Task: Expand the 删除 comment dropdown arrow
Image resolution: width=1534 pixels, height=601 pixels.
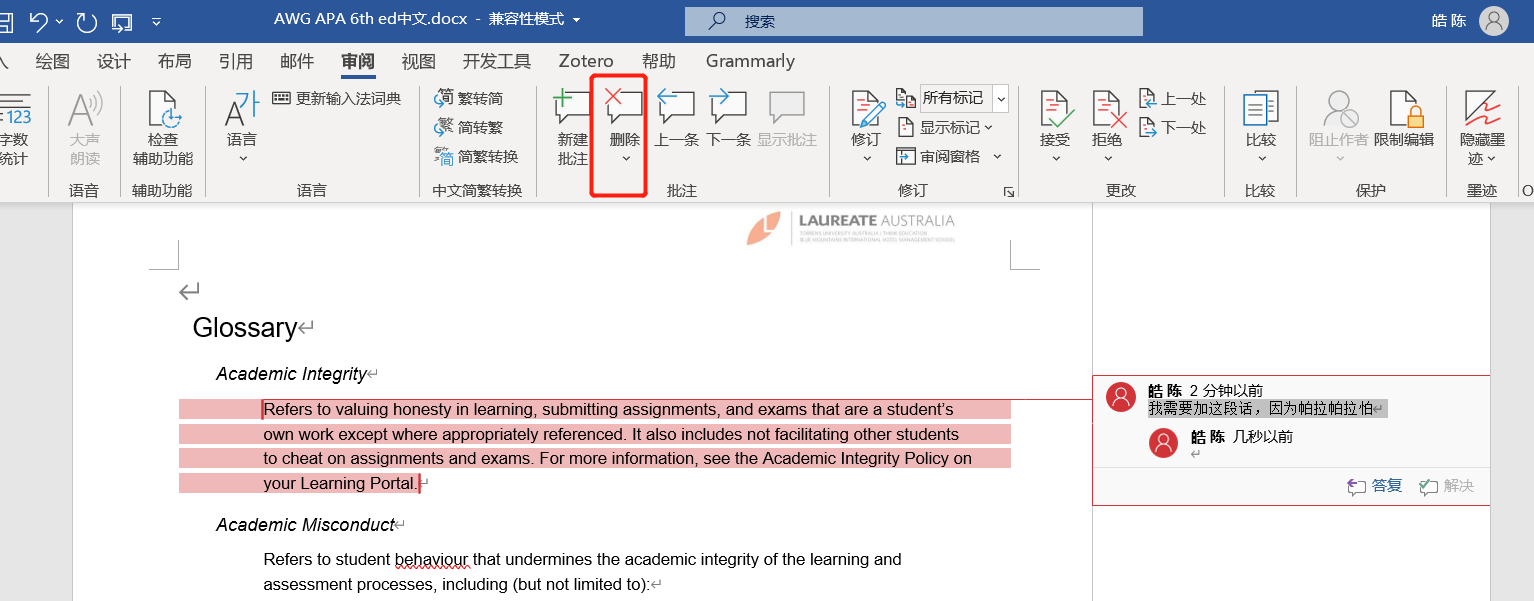Action: (625, 159)
